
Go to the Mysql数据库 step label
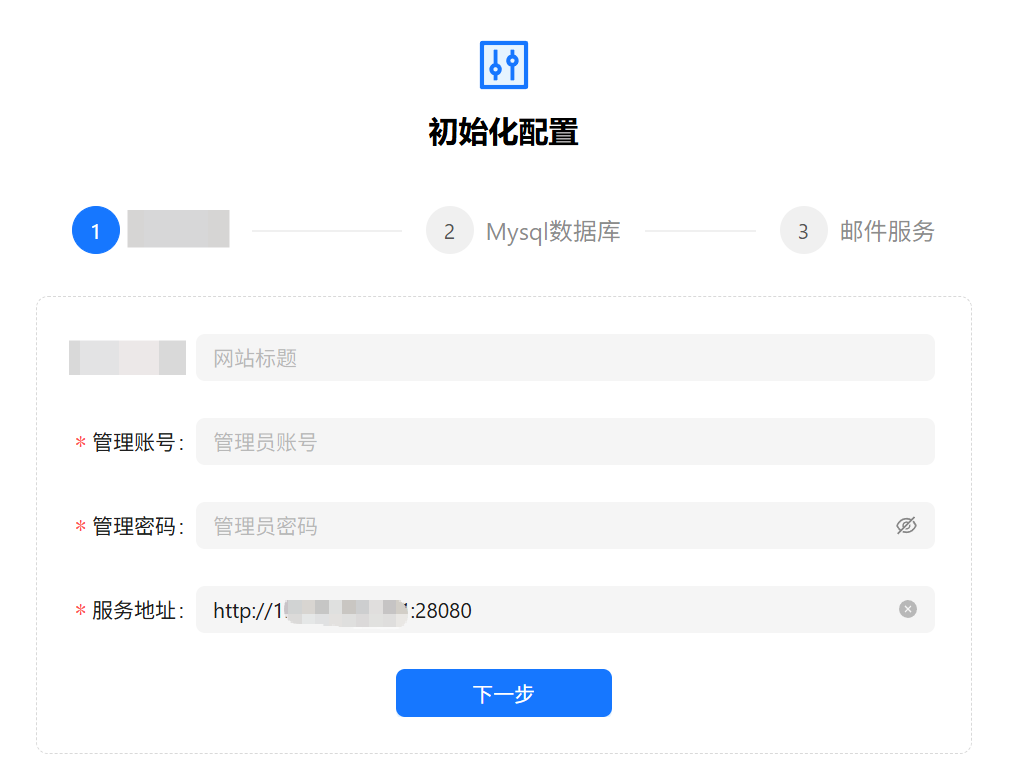[x=553, y=232]
